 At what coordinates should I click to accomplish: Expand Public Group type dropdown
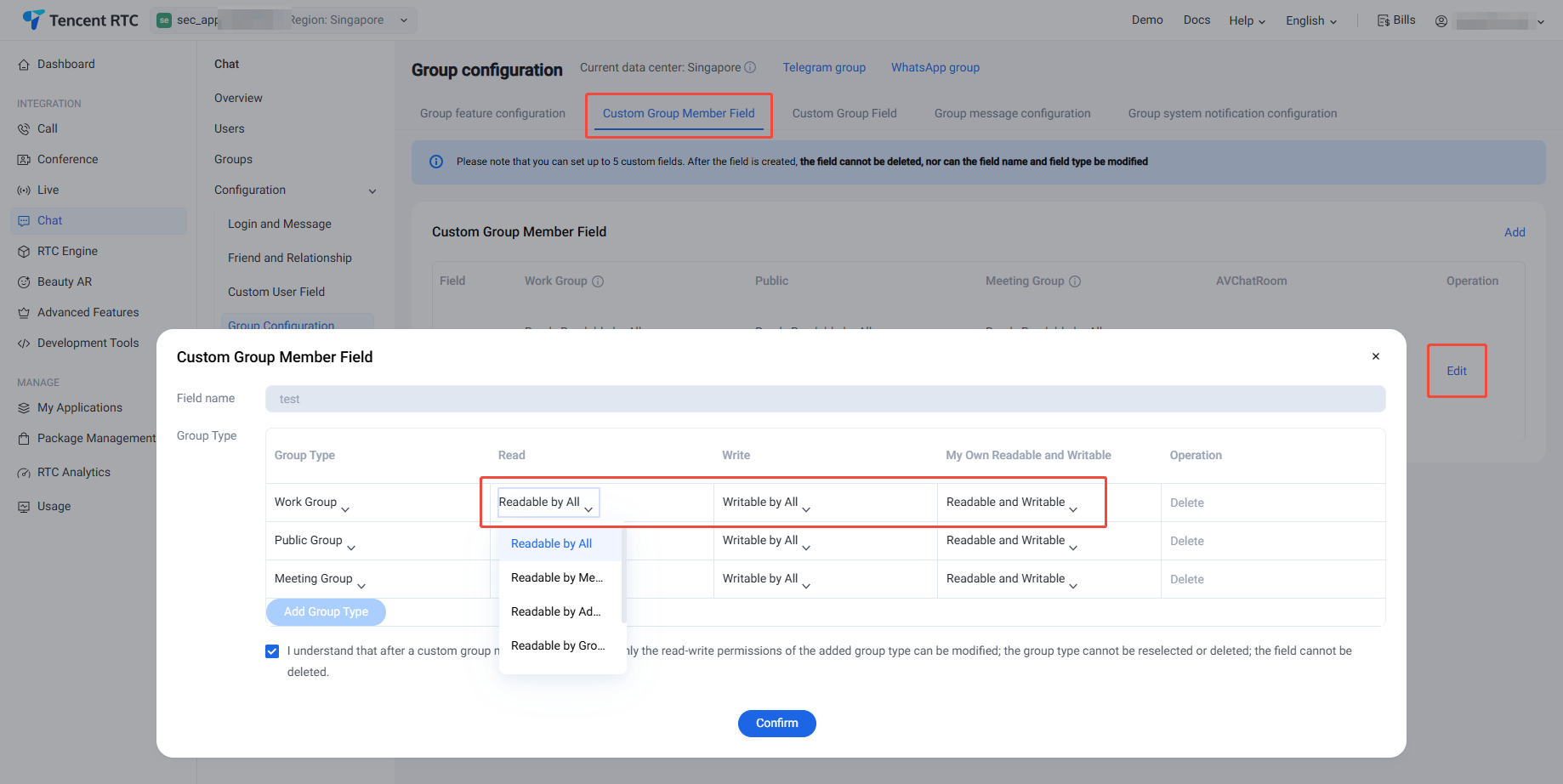(315, 541)
